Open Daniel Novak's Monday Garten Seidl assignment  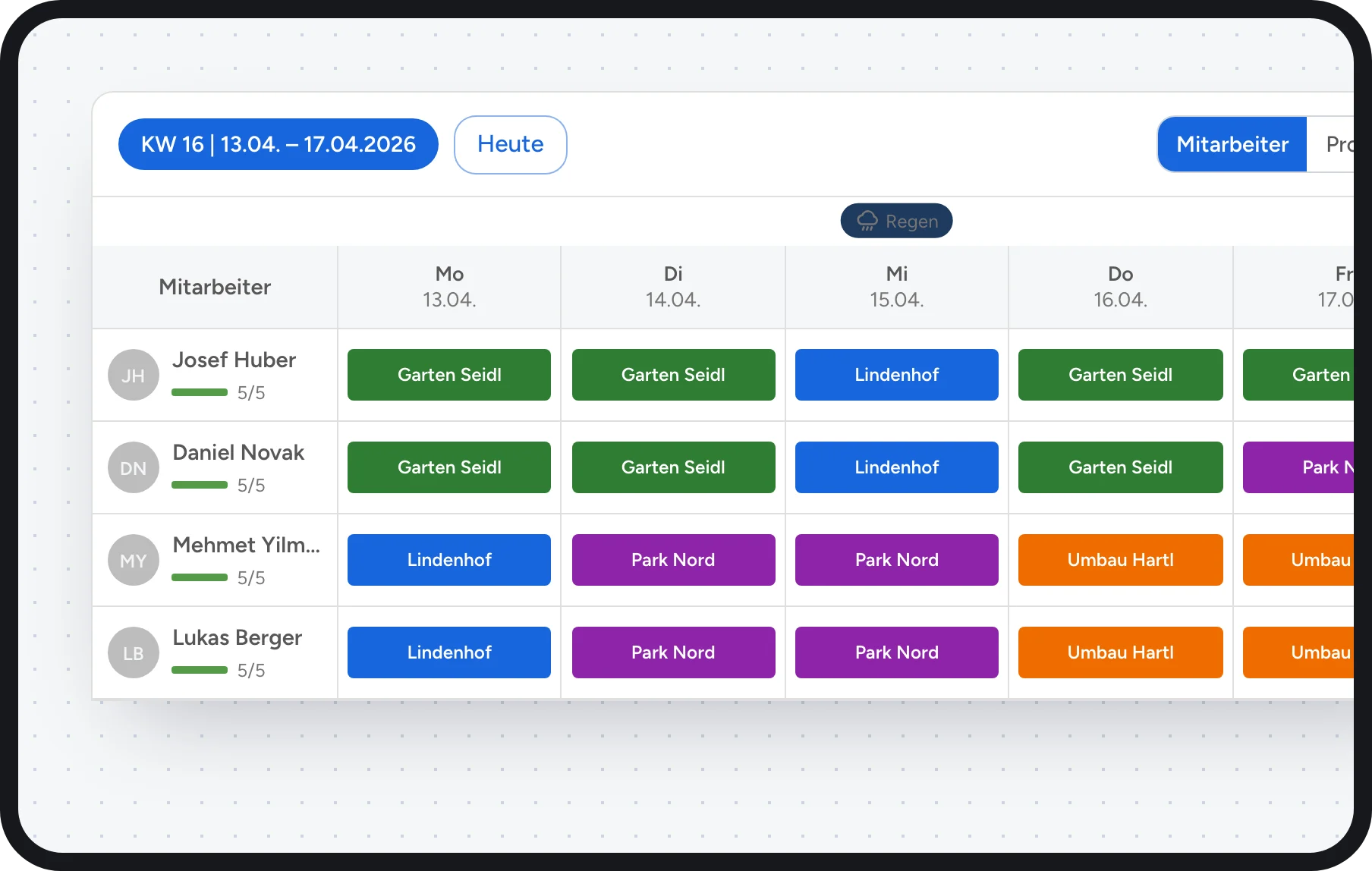pyautogui.click(x=449, y=467)
